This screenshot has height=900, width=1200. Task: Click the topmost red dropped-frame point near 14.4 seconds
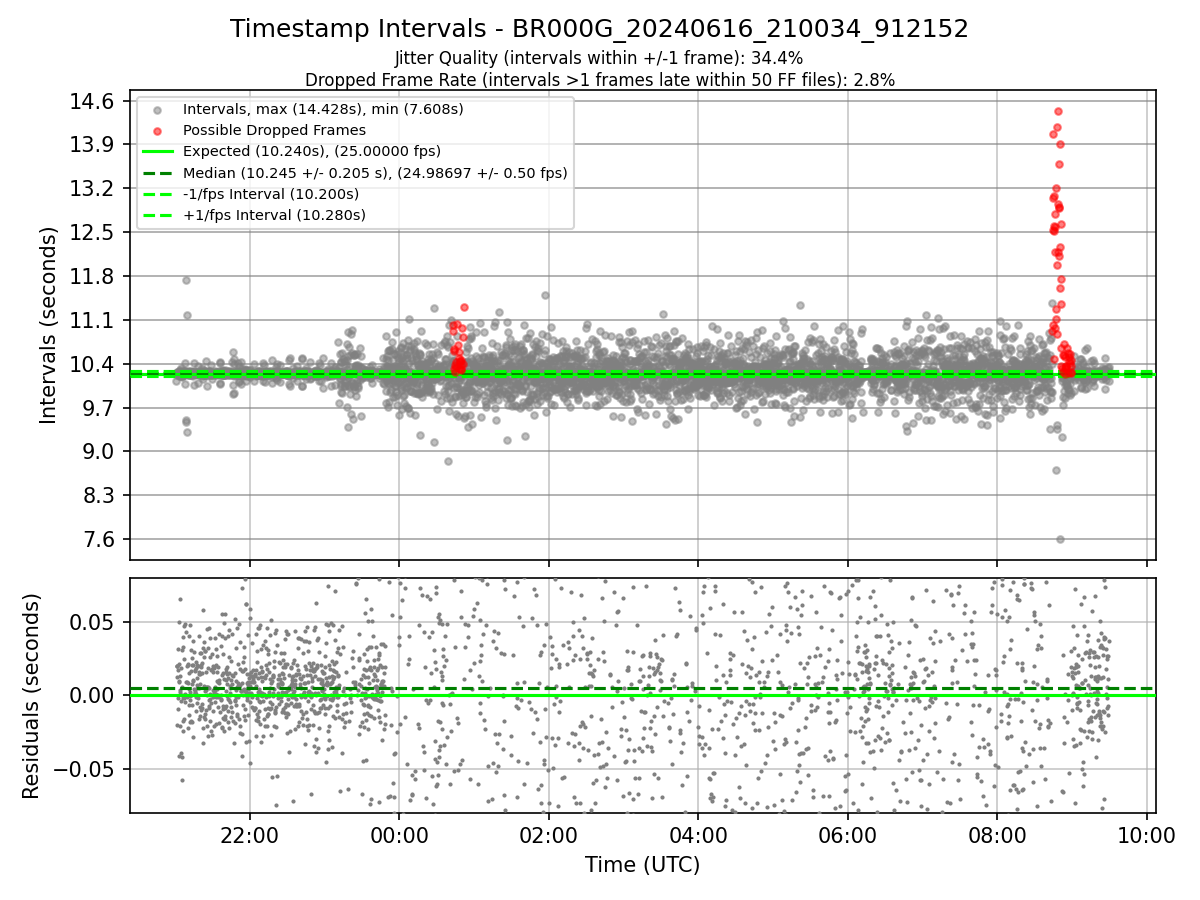[x=1058, y=111]
